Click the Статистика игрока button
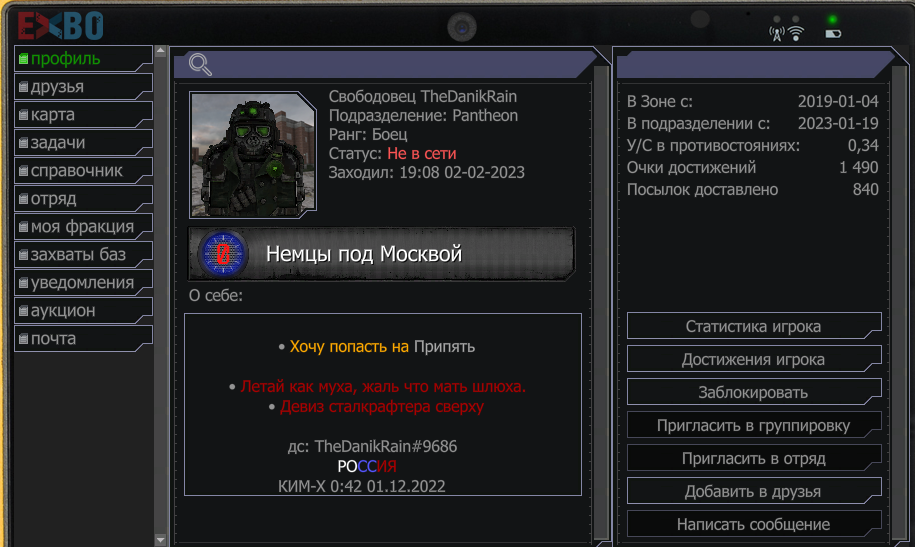The width and height of the screenshot is (915, 547). (754, 326)
